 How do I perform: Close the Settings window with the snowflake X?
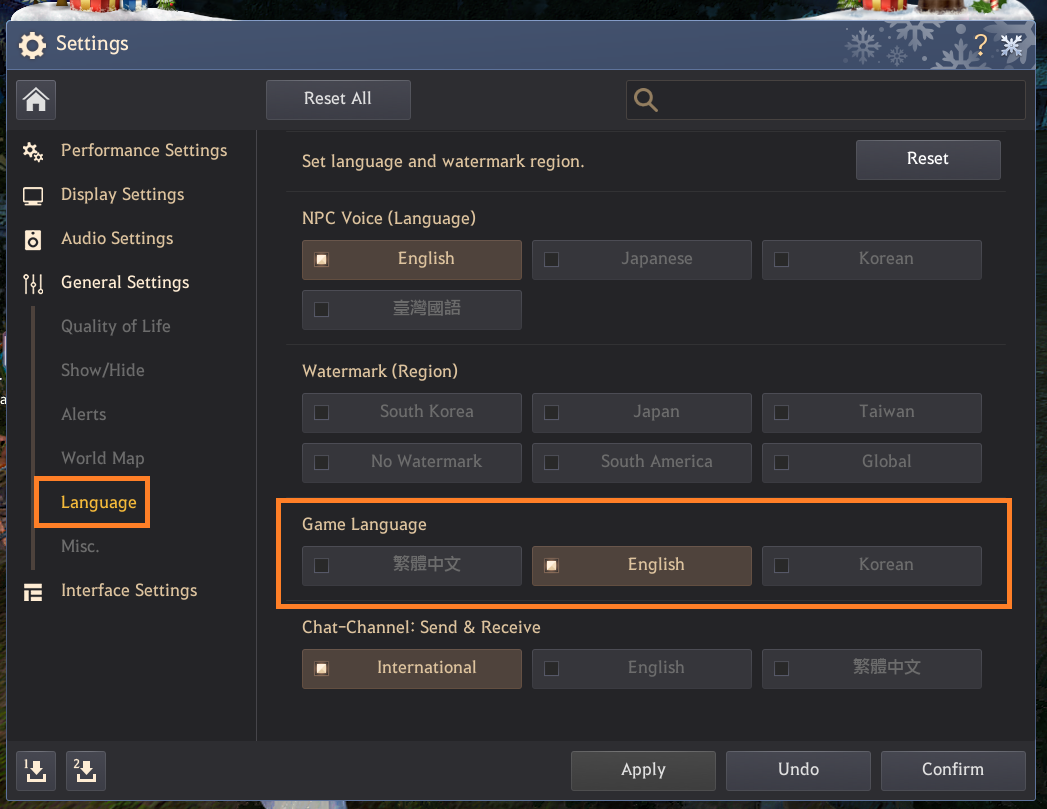pos(1012,45)
